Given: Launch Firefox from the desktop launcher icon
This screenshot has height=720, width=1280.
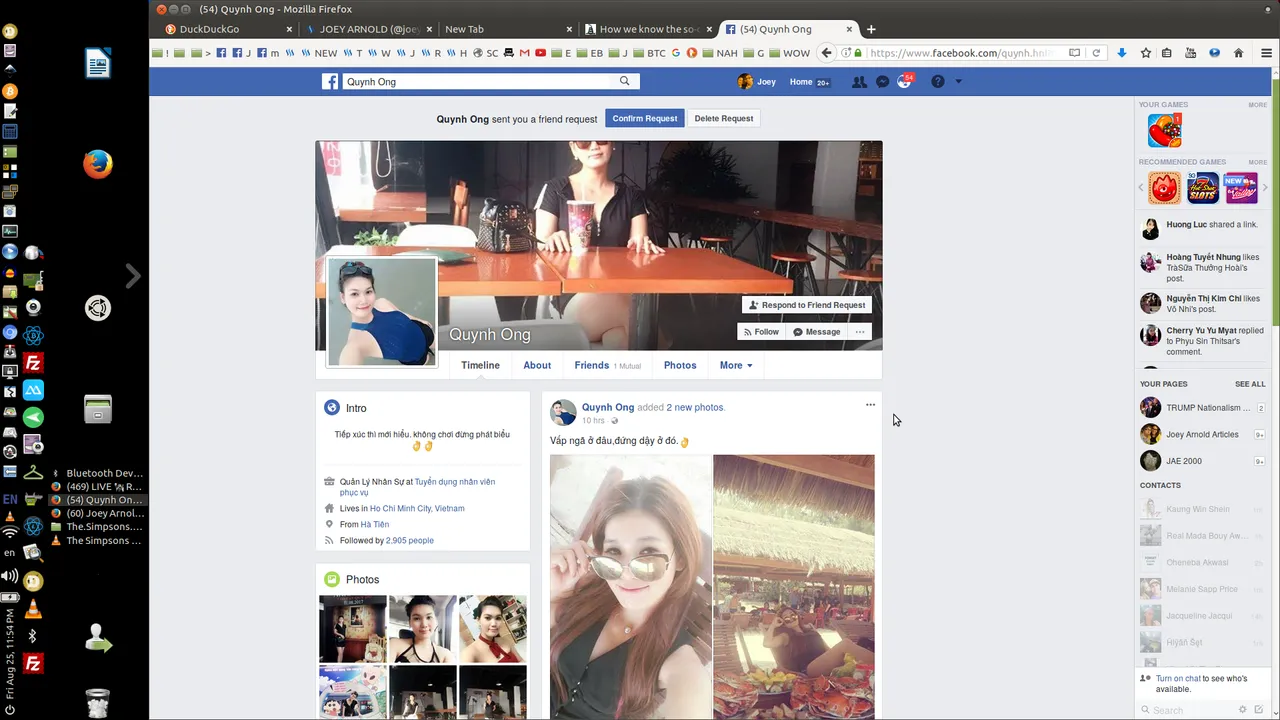Looking at the screenshot, I should [98, 164].
